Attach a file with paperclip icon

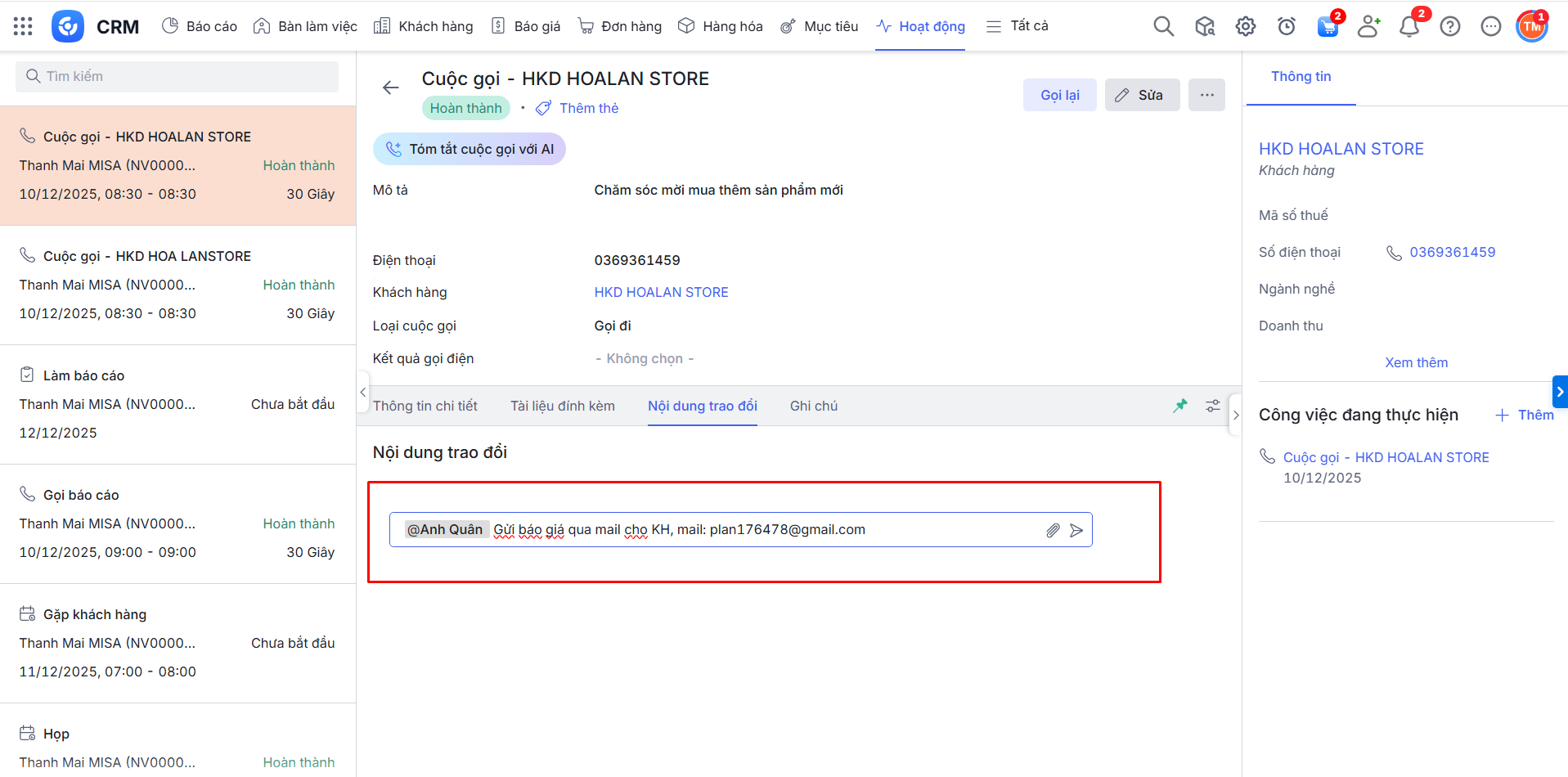coord(1053,530)
